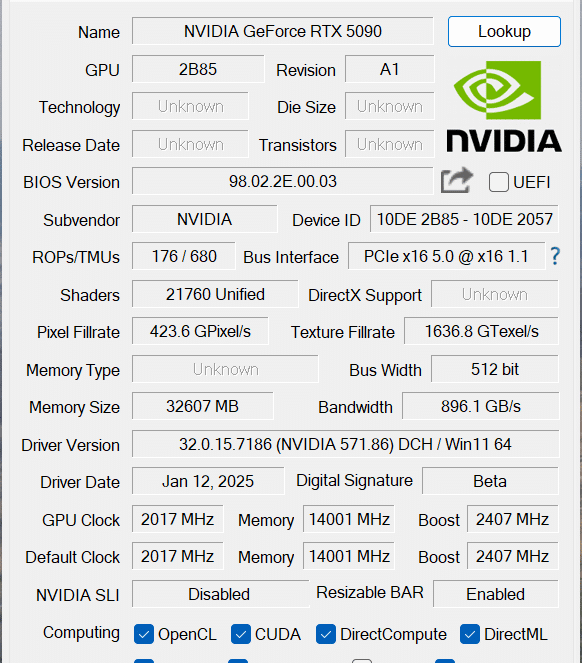Screen dimensions: 582x663
Task: Click the Resizable BAR Enabled field
Action: [496, 594]
